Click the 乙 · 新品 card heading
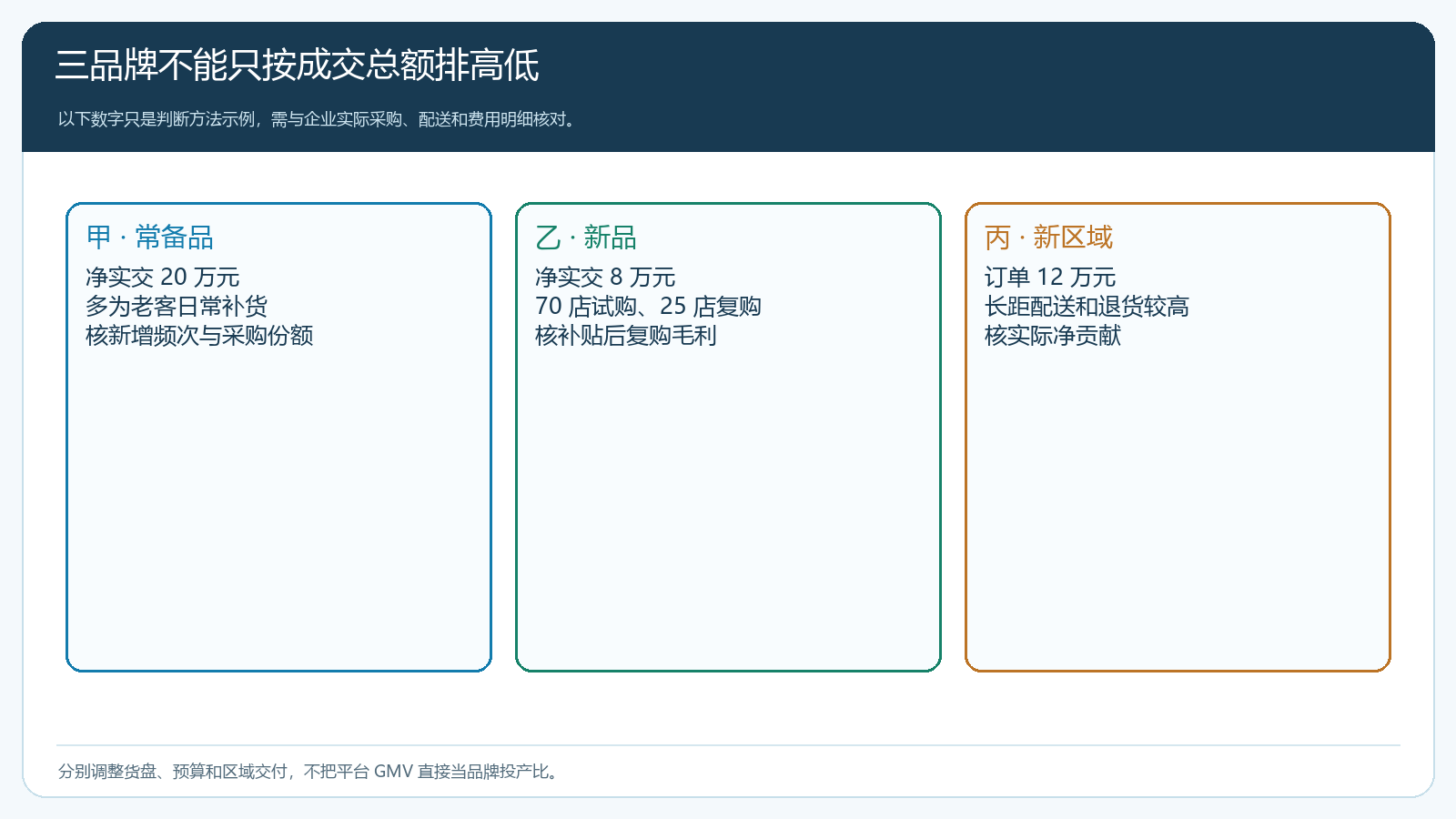Viewport: 1456px width, 819px height. 586,238
